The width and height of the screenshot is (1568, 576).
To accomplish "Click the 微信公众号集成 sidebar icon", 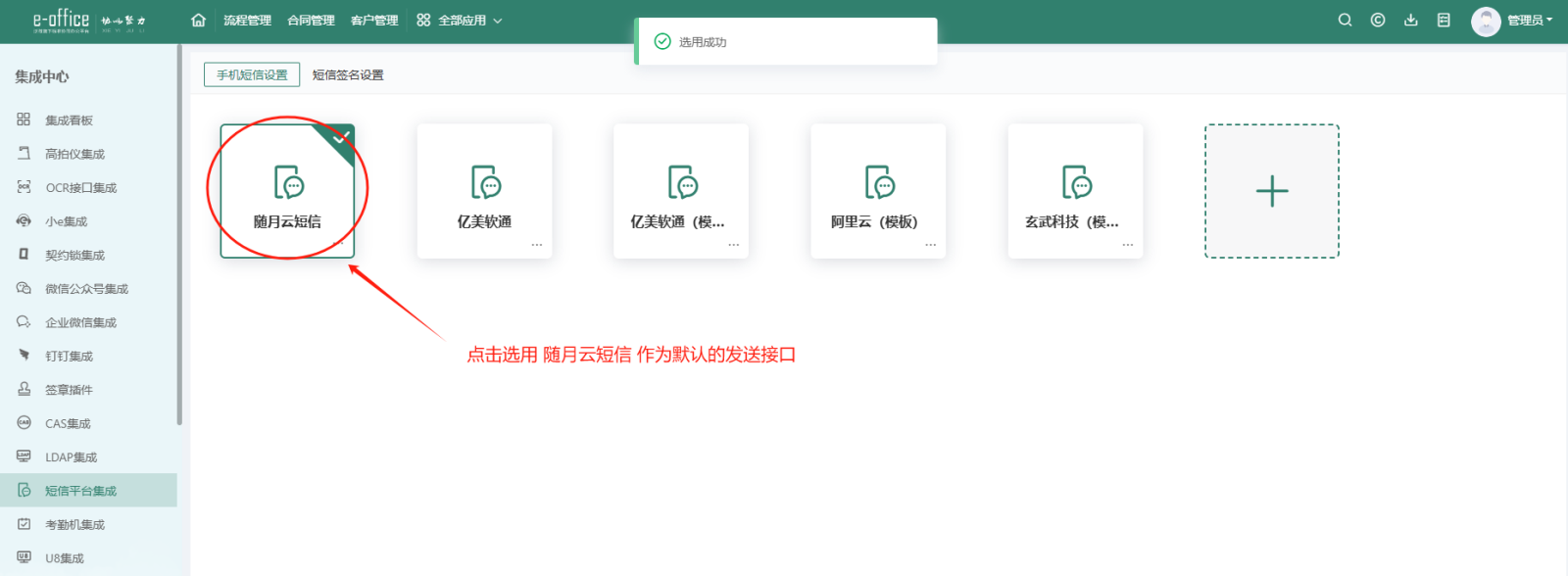I will tap(24, 288).
